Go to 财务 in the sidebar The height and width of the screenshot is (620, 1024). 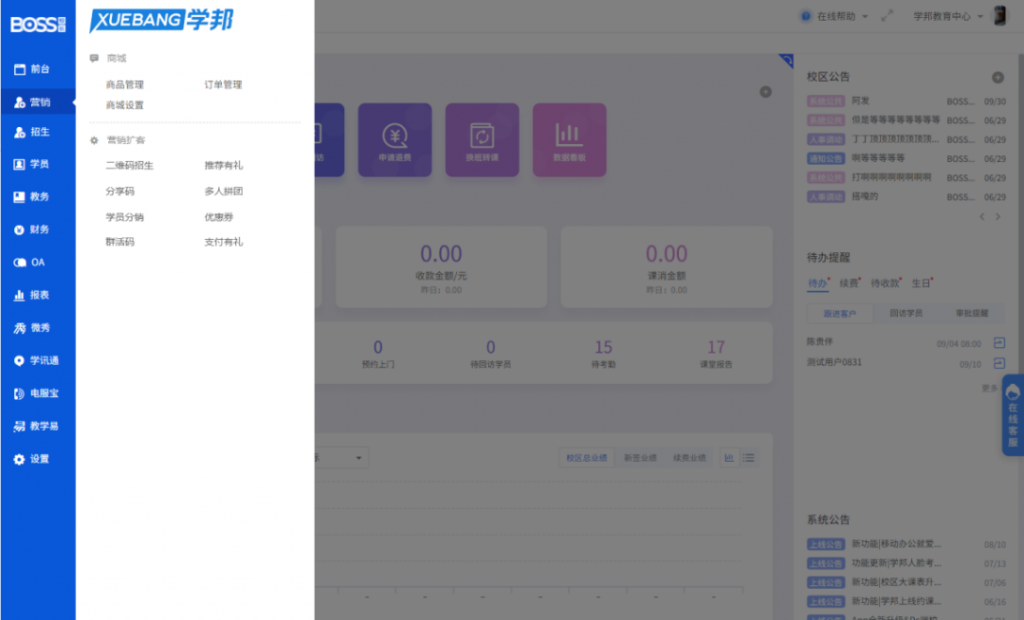(32, 230)
